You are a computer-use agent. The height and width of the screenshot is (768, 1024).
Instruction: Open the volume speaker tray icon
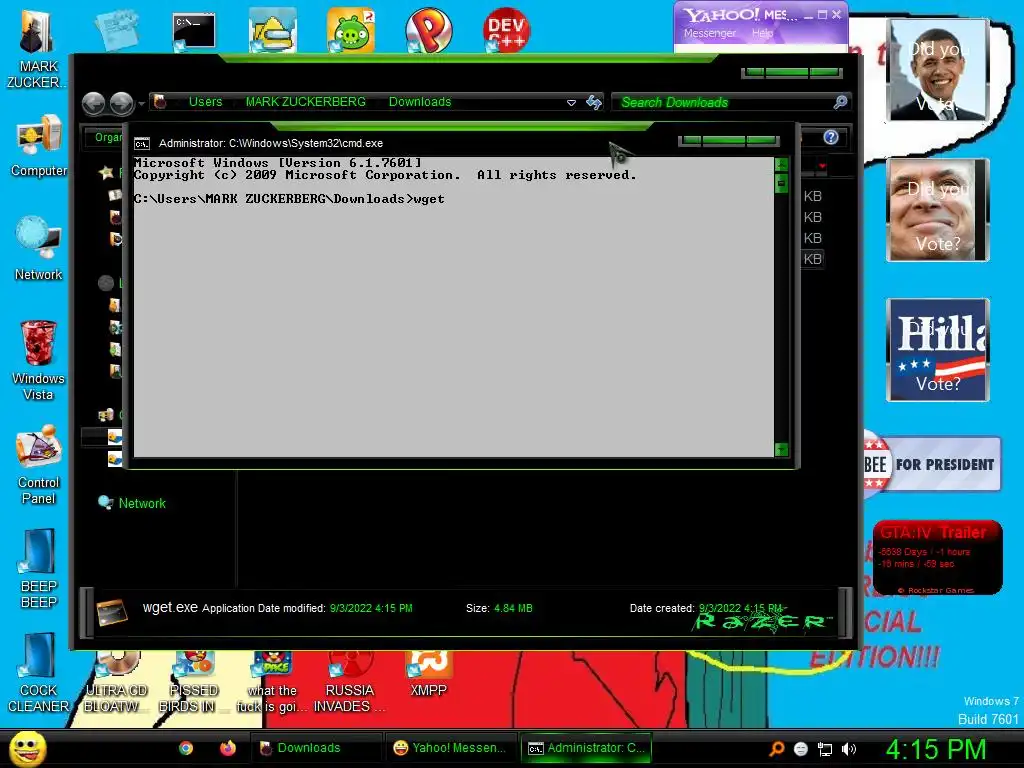coord(848,749)
